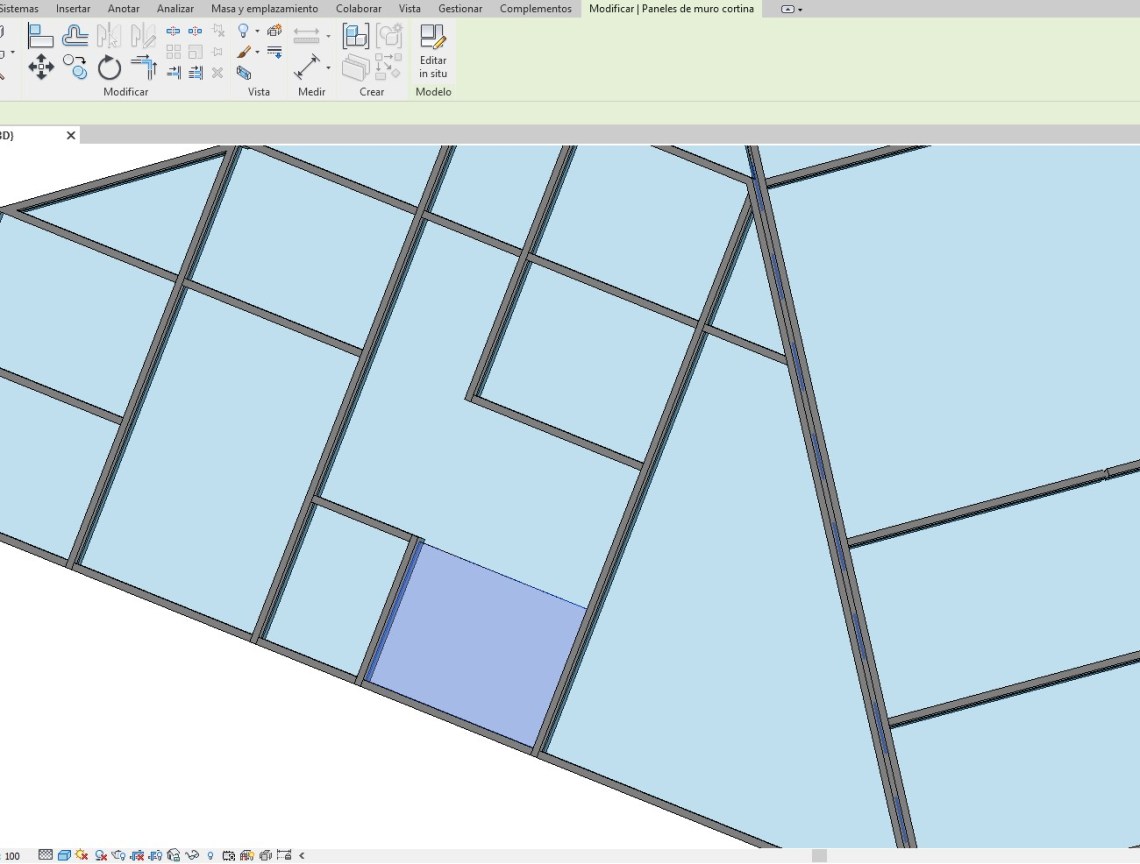
Task: Select the Move tool in Modificar panel
Action: coord(41,68)
